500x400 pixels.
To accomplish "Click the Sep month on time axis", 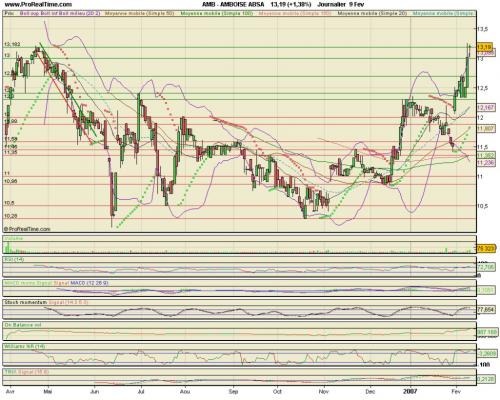I will point(233,391).
